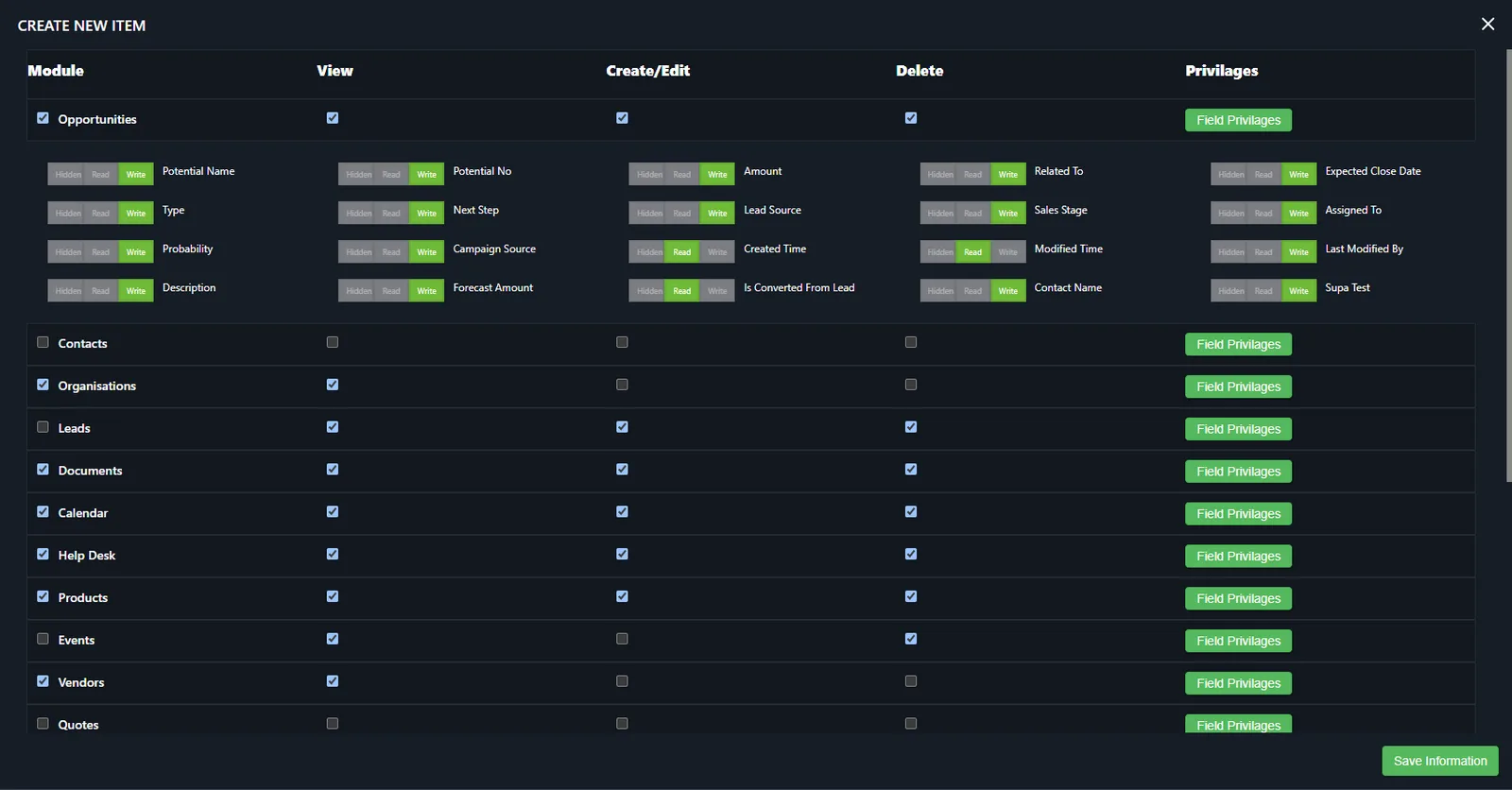Viewport: 1512px width, 790px height.
Task: Set Supa Test field to Read
Action: [1263, 291]
